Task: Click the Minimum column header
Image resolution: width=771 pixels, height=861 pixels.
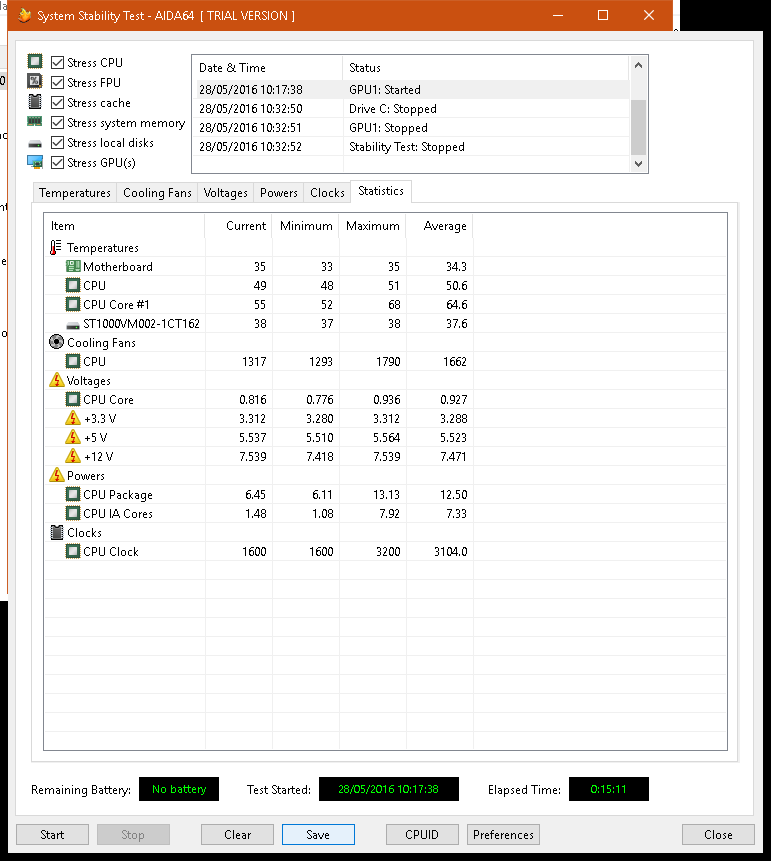Action: point(306,226)
